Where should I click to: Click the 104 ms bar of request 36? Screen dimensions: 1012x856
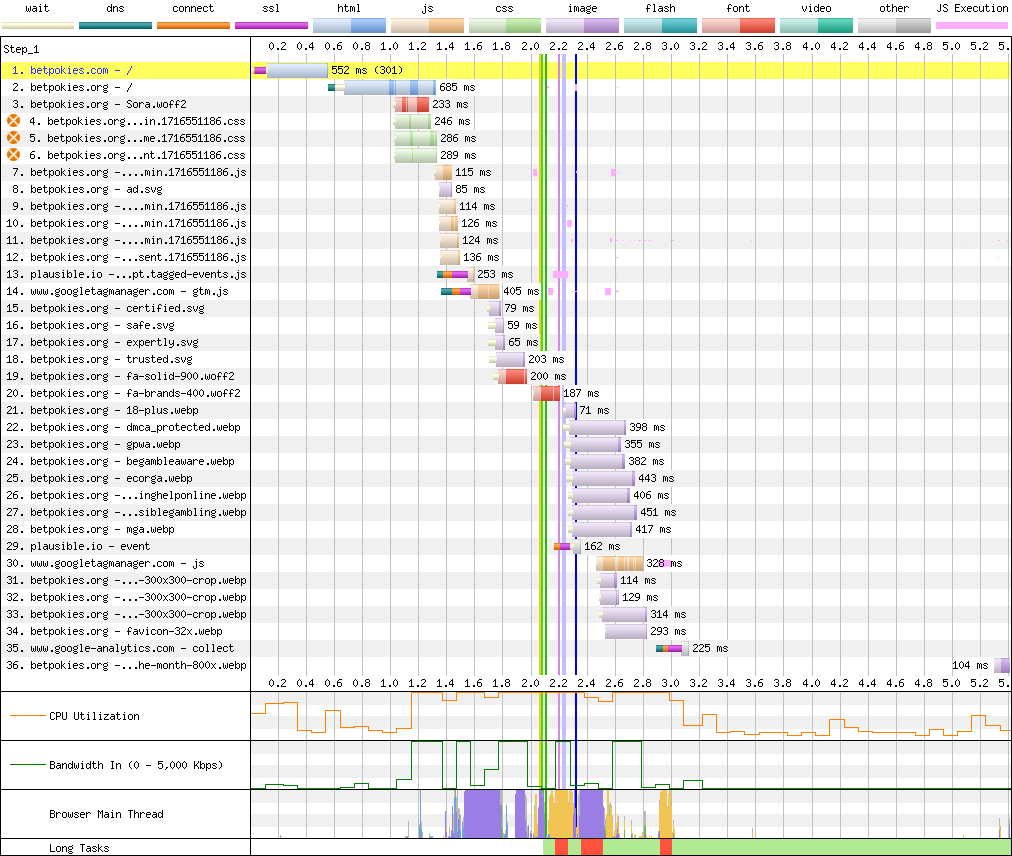coord(1002,665)
